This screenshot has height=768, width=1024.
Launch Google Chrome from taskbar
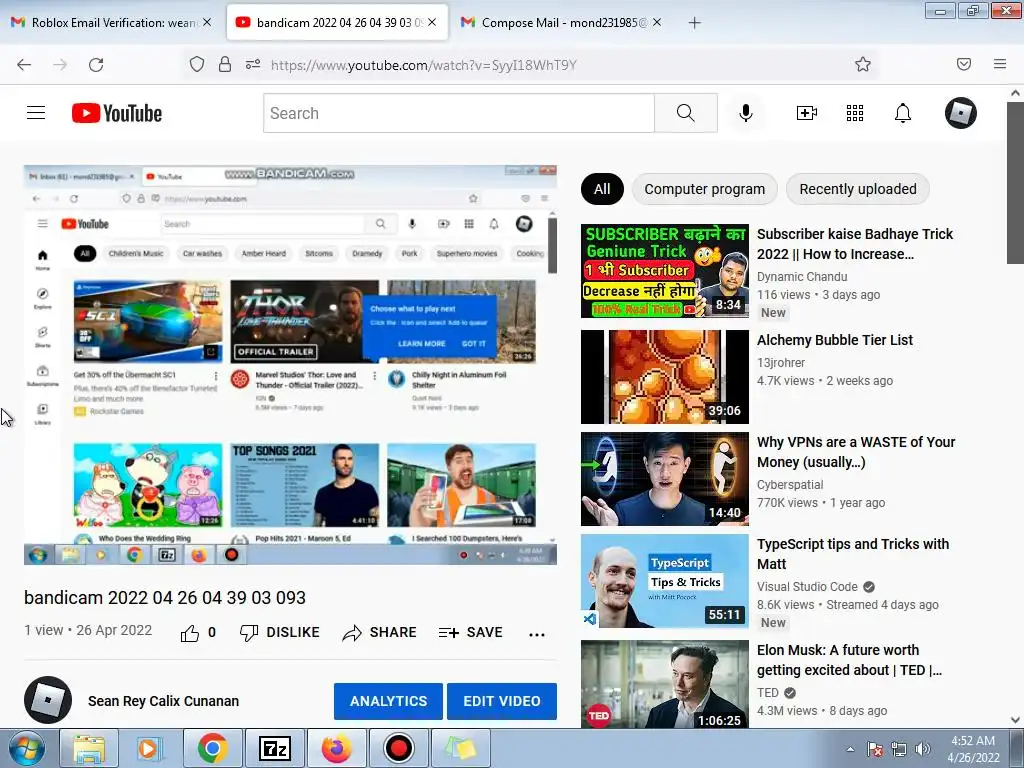(x=212, y=748)
